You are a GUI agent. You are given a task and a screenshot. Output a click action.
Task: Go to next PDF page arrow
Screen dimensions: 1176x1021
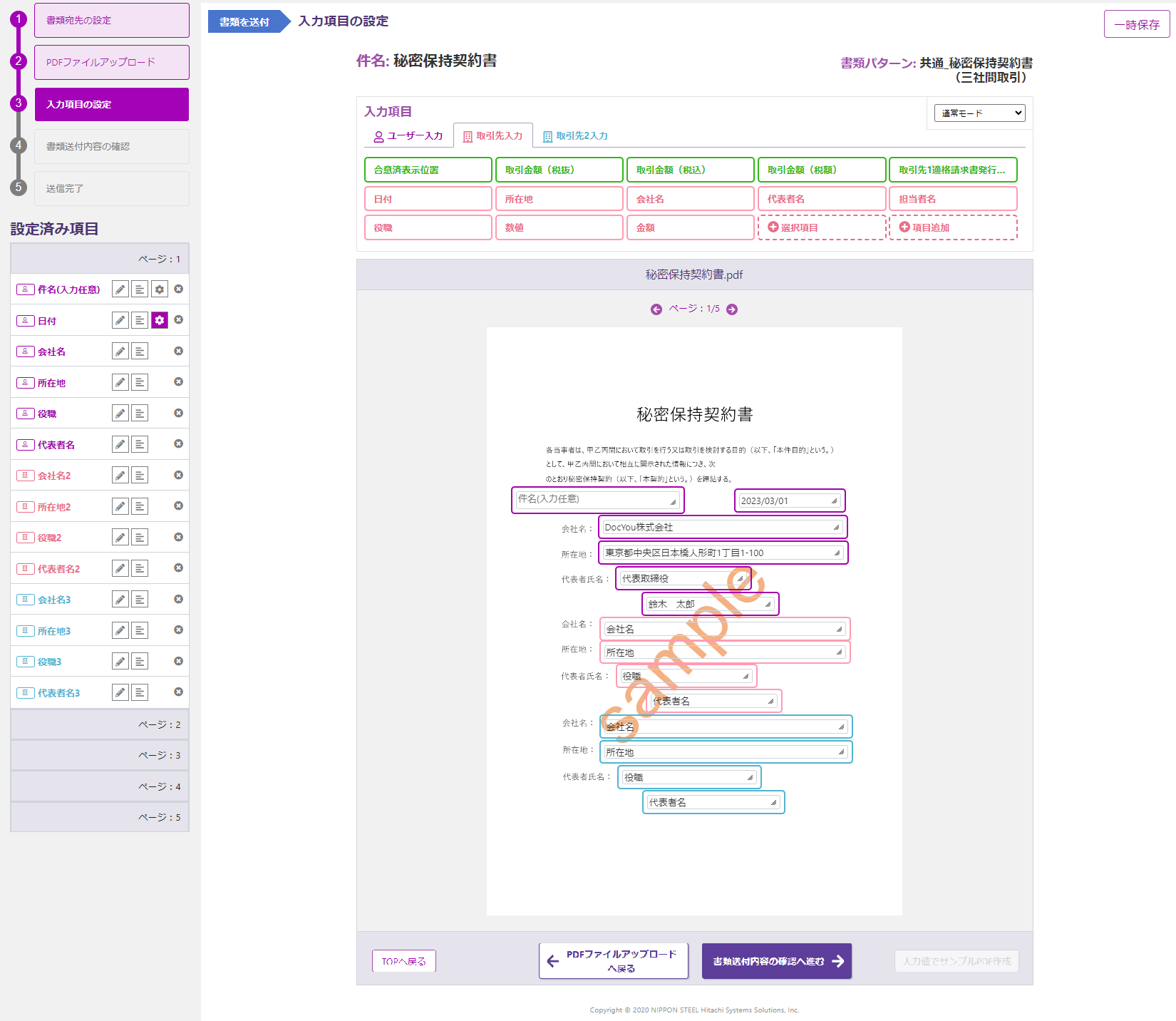click(732, 309)
